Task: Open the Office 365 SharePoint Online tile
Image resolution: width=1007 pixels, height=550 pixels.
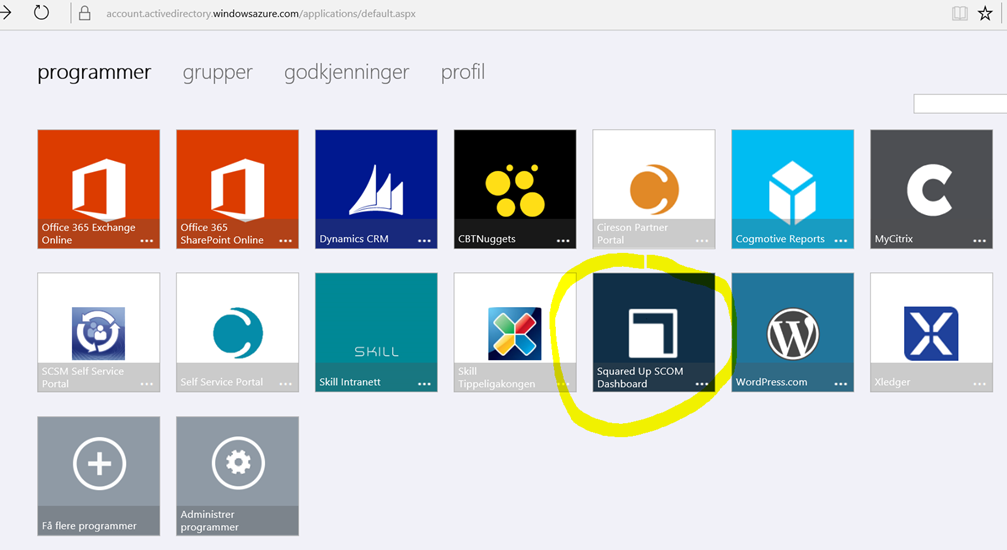Action: (237, 189)
